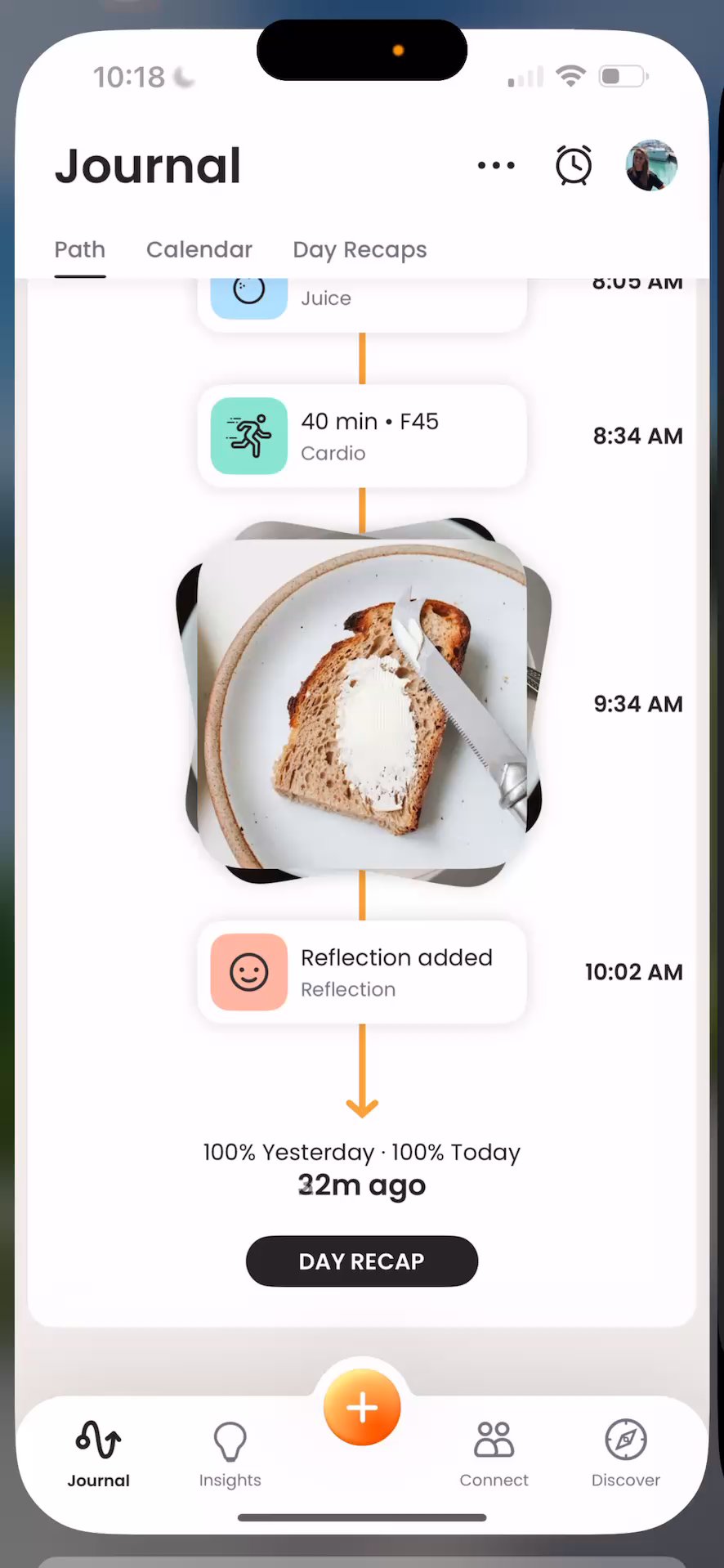Image resolution: width=724 pixels, height=1568 pixels.
Task: Tap the smiley Reflection icon
Action: (x=249, y=972)
